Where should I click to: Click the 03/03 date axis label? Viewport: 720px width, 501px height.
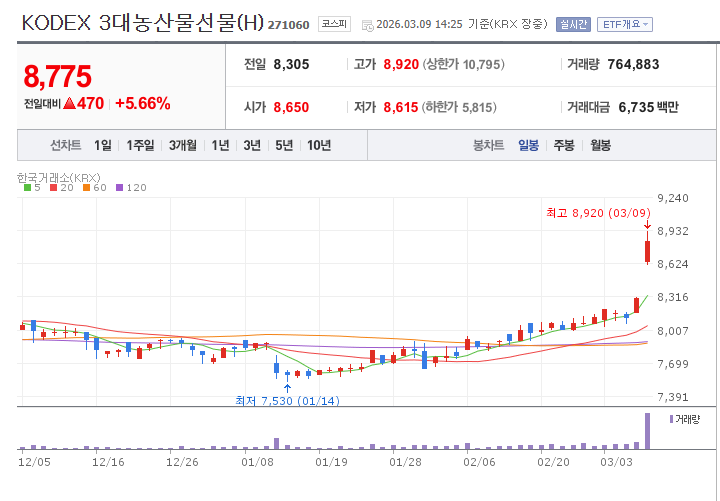coord(617,462)
